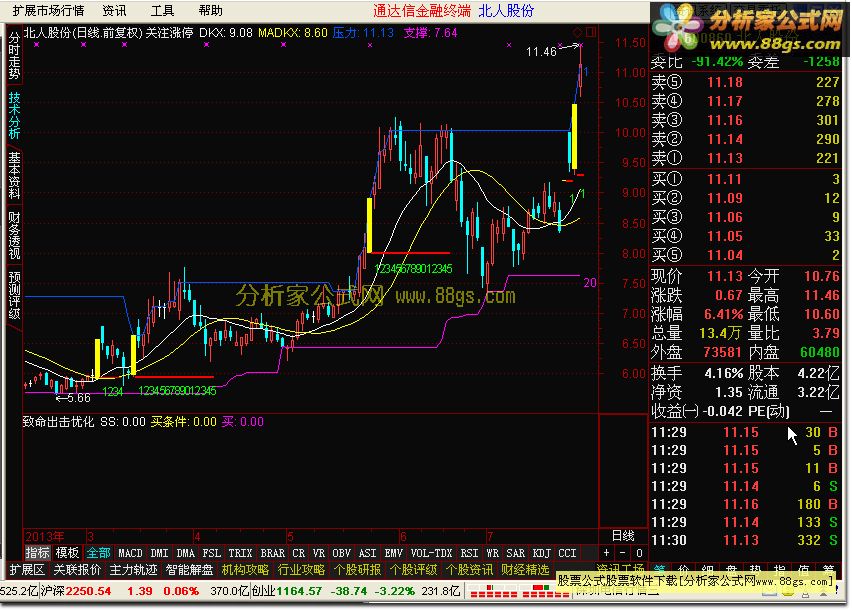Select the 技术分析 side tab
Screen dimensions: 852x610
(x=14, y=115)
